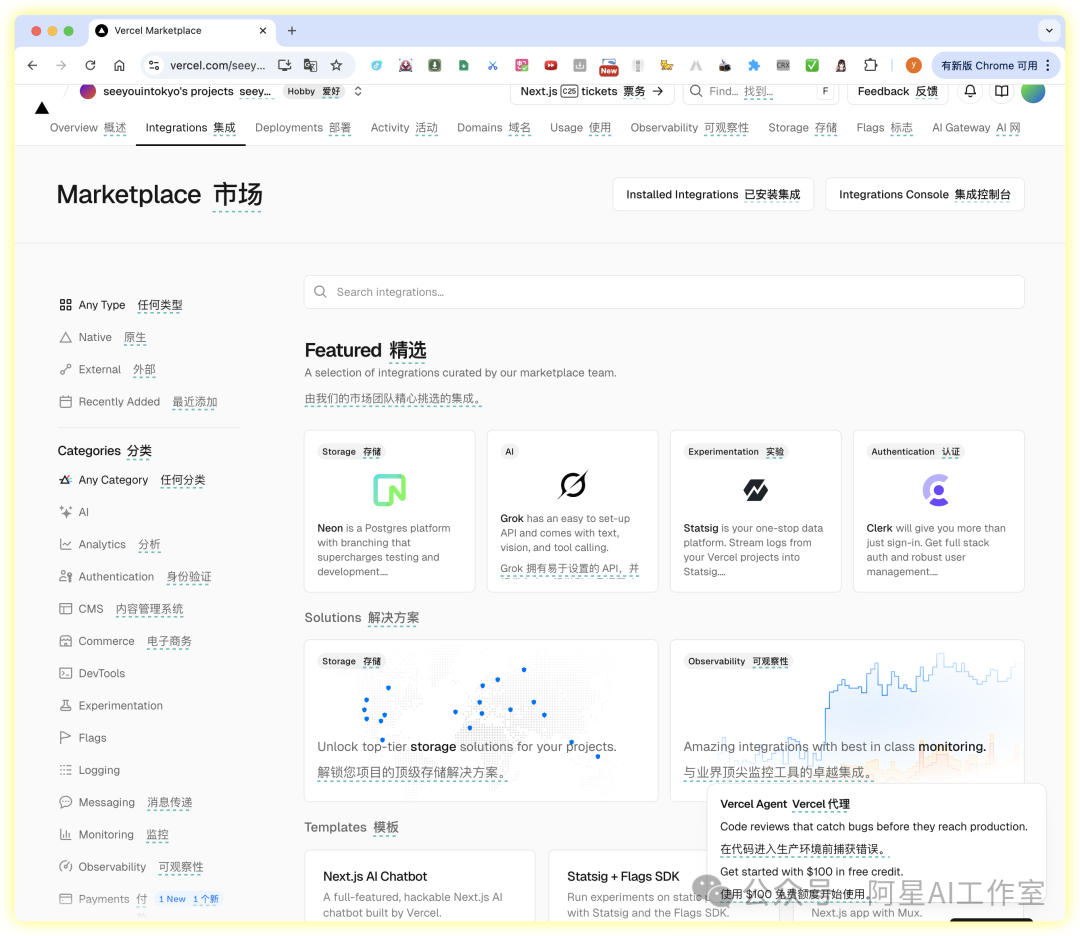Go back with browser back arrow
Screen dimensions: 1080x936
click(32, 65)
